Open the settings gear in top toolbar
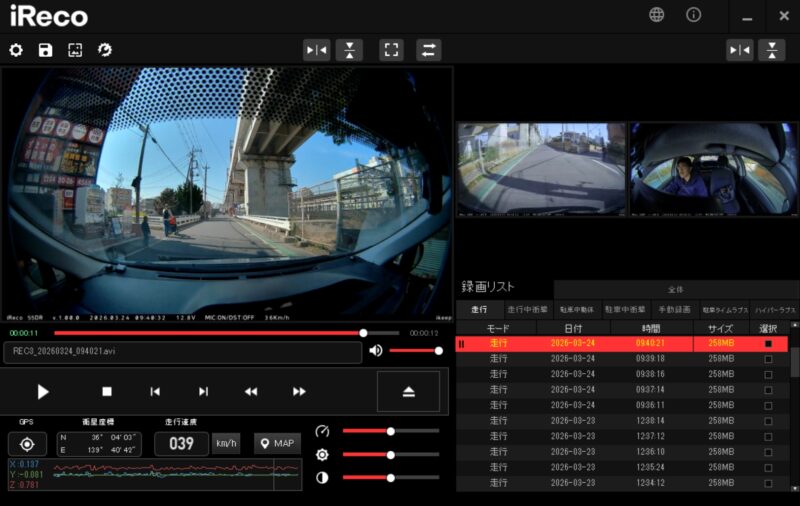Screen dimensions: 800x506 (15, 50)
